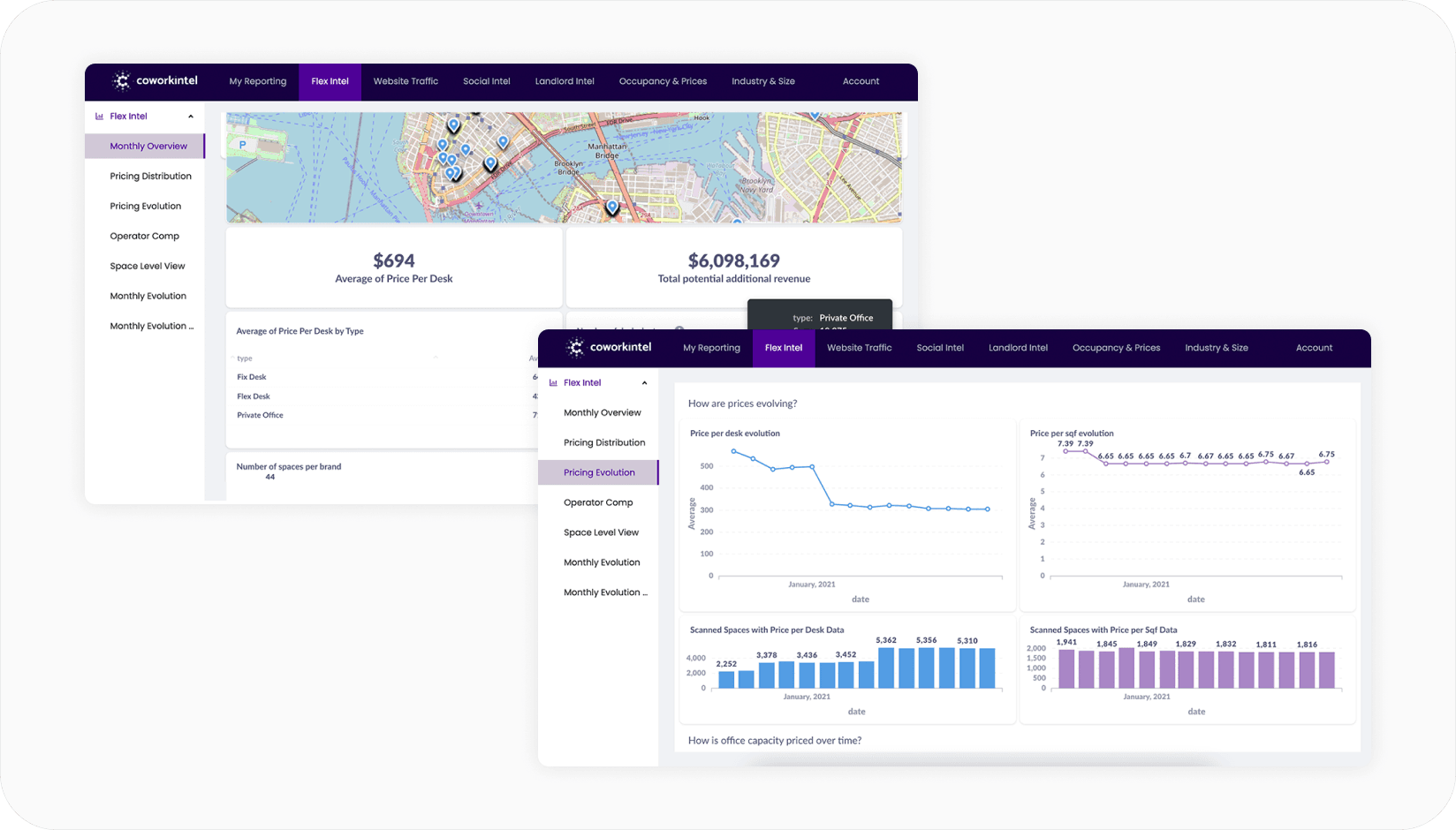Open the Occupancy & Prices section

[x=1116, y=347]
